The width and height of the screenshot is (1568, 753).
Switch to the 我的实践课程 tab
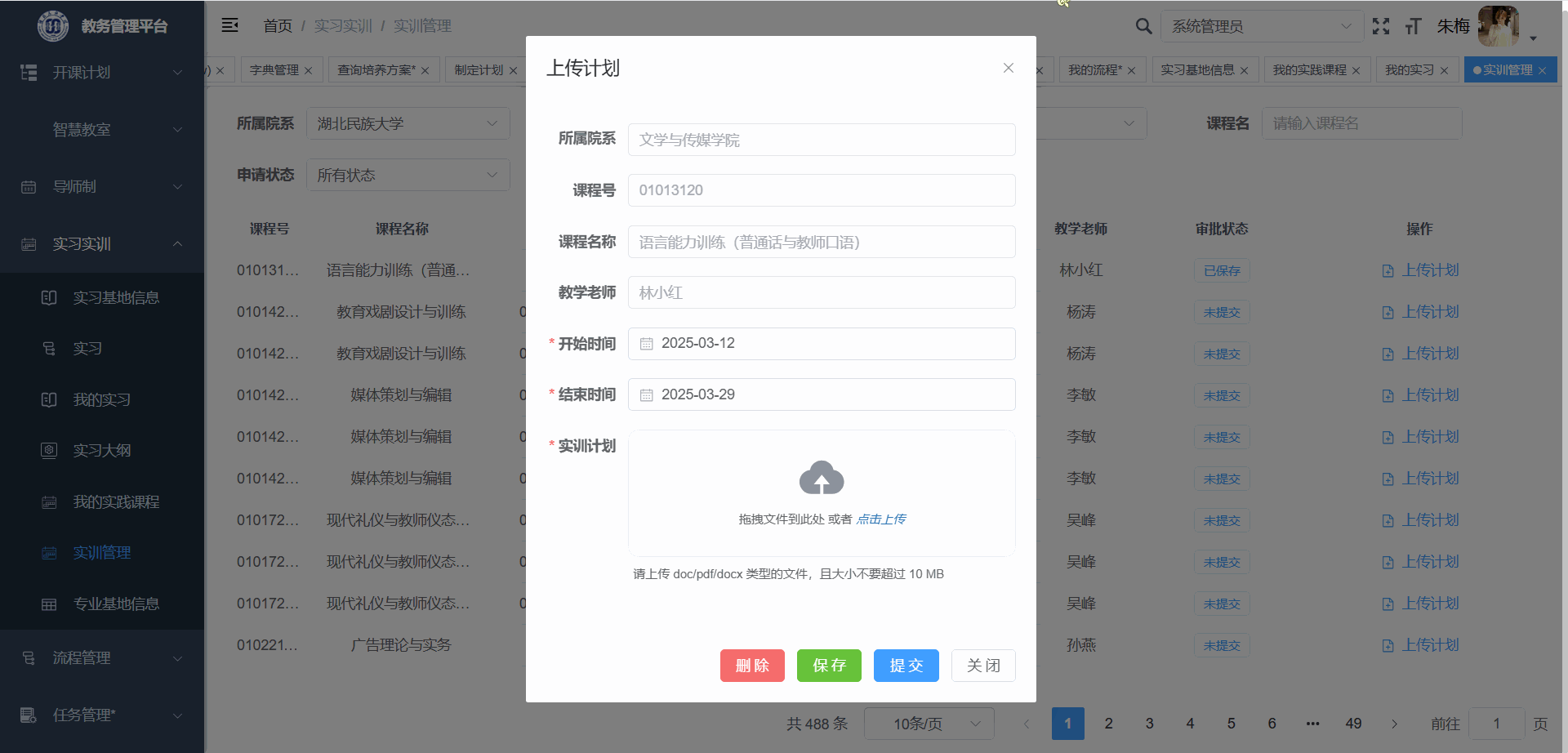[x=1309, y=70]
